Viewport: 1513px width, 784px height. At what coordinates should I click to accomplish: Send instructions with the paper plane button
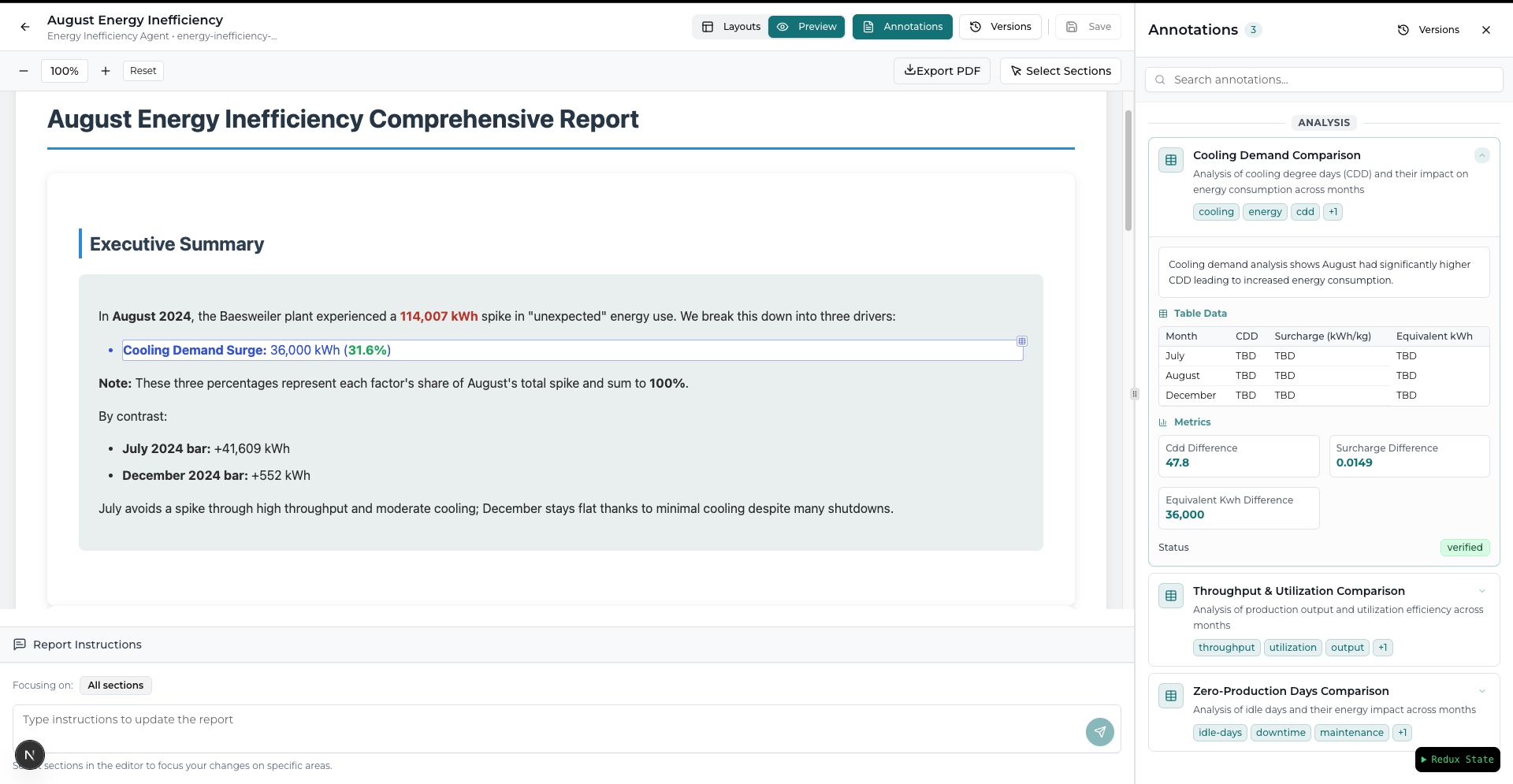coord(1100,732)
